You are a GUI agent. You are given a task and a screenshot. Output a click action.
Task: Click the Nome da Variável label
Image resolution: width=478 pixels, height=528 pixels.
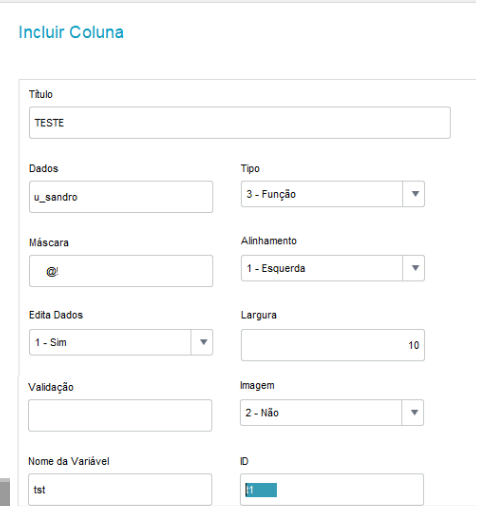pos(69,461)
